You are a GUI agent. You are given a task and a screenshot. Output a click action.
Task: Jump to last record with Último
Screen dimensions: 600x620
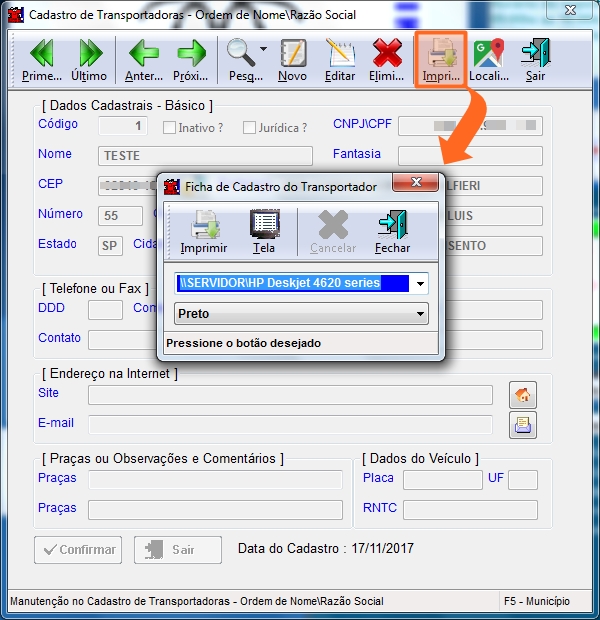89,59
